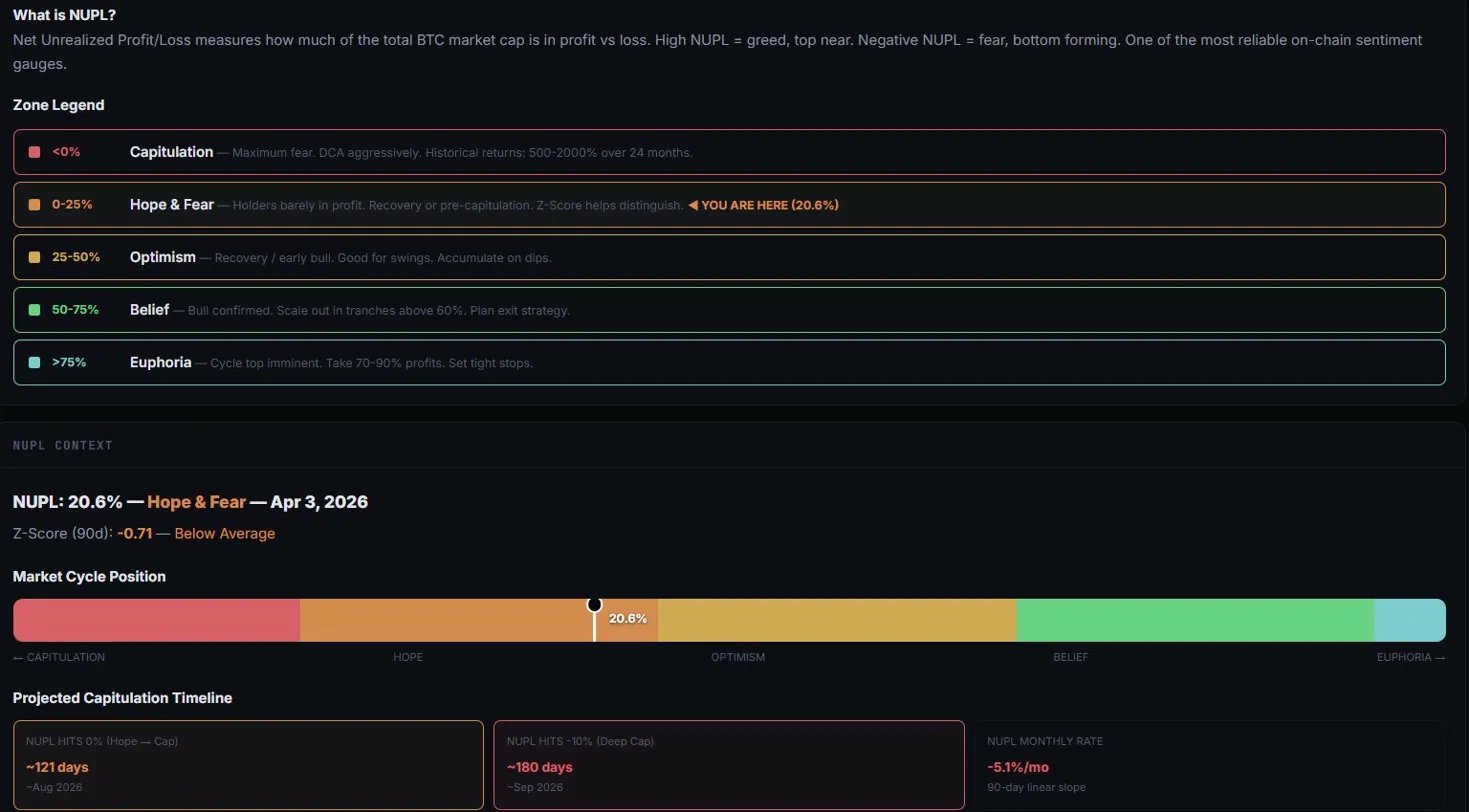The height and width of the screenshot is (812, 1469).
Task: Expand the Projected Capitulation Timeline section
Action: [x=122, y=698]
